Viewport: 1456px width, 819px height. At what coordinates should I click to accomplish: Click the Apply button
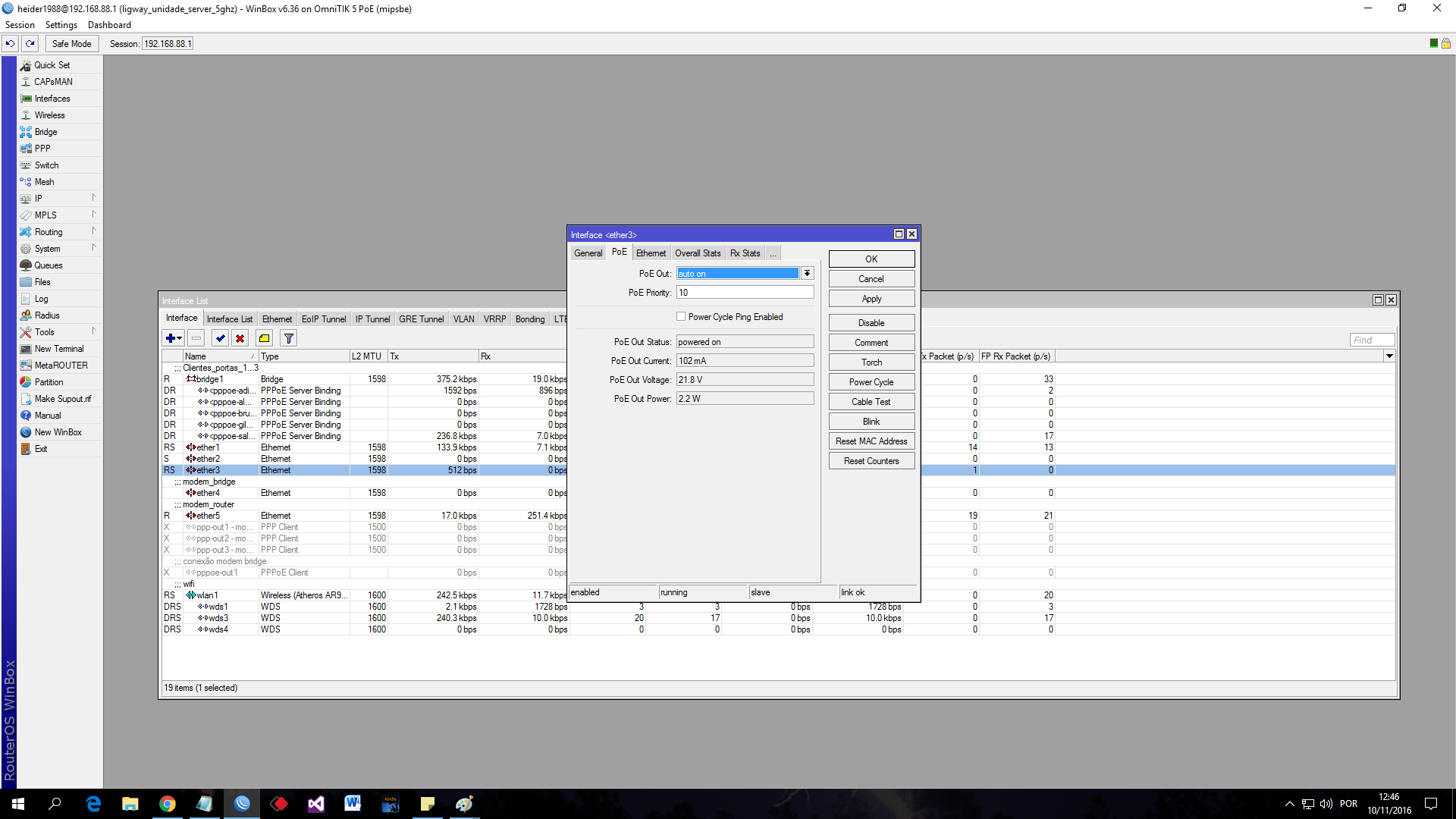871,299
